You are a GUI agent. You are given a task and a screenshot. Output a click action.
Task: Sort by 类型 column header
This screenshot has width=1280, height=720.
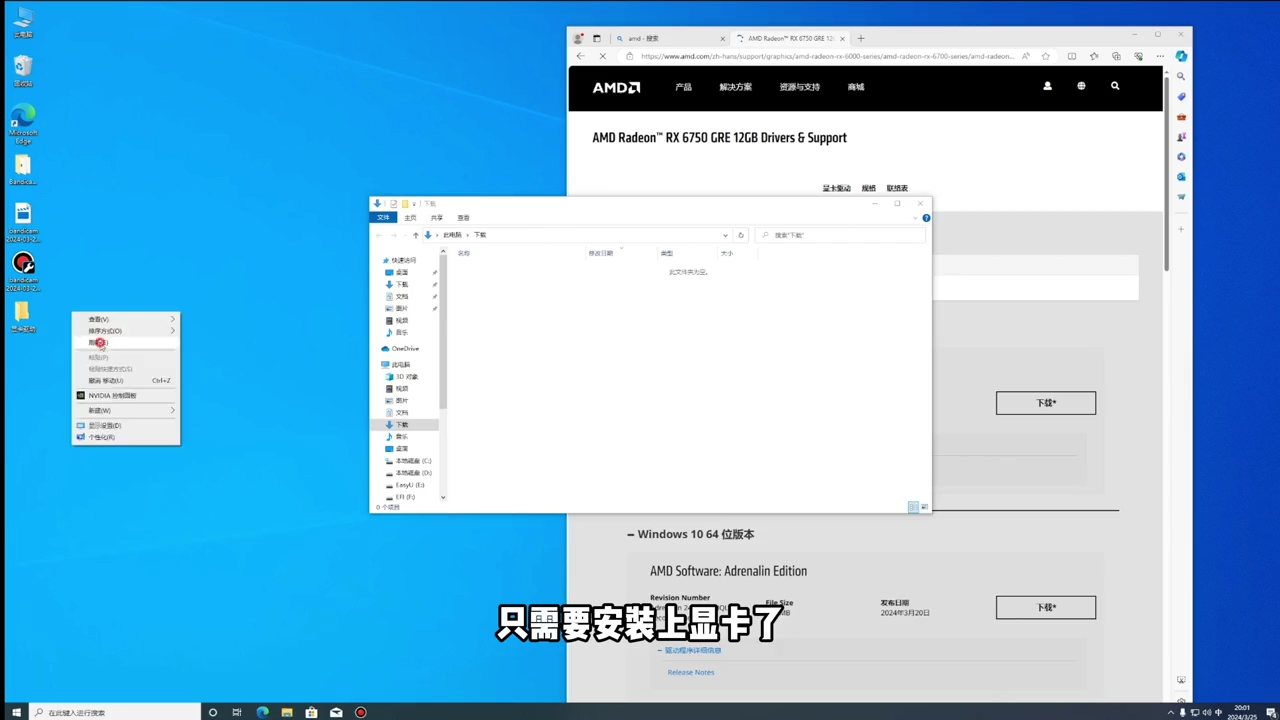coord(667,253)
